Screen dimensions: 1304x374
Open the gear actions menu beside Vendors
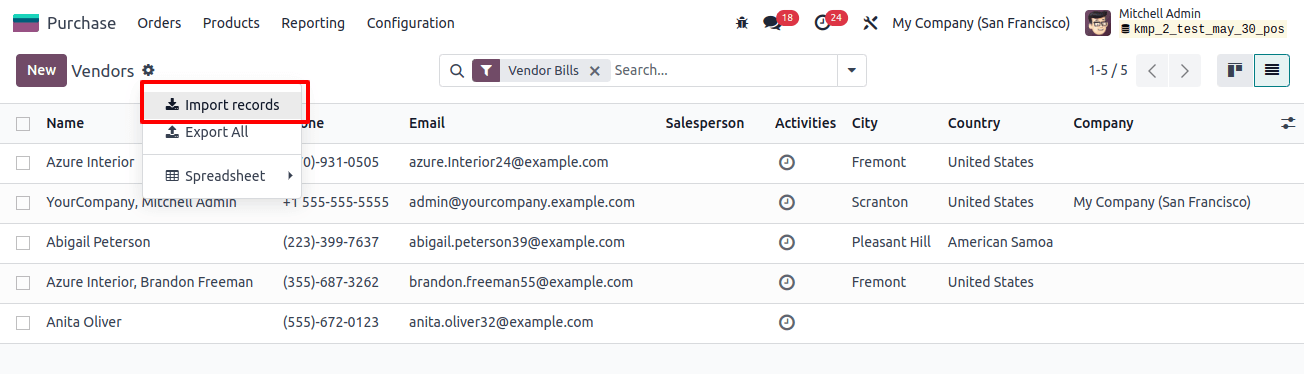click(148, 70)
